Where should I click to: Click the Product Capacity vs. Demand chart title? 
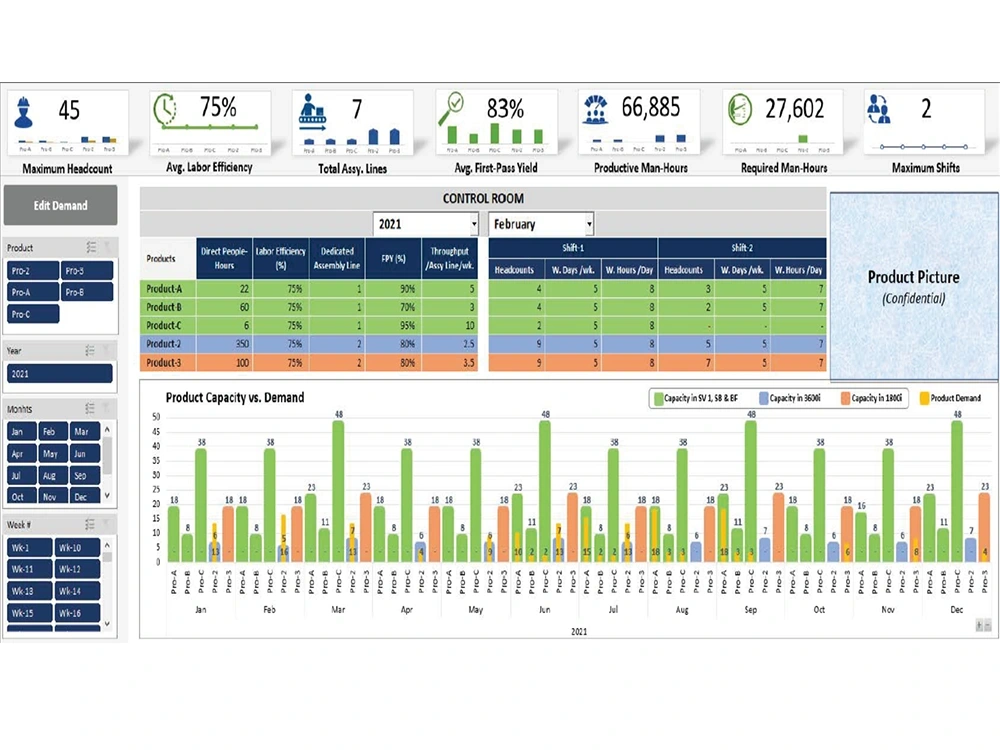pos(235,397)
